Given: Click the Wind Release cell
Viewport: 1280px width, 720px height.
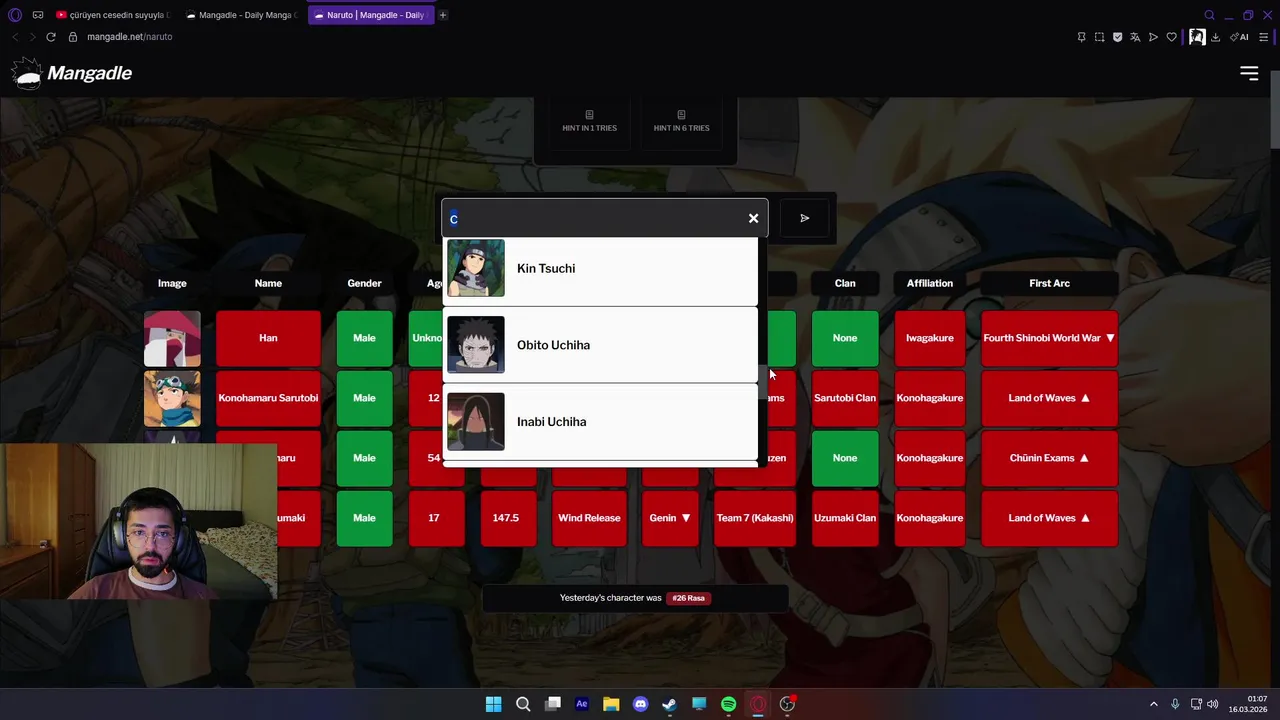Looking at the screenshot, I should pos(589,518).
